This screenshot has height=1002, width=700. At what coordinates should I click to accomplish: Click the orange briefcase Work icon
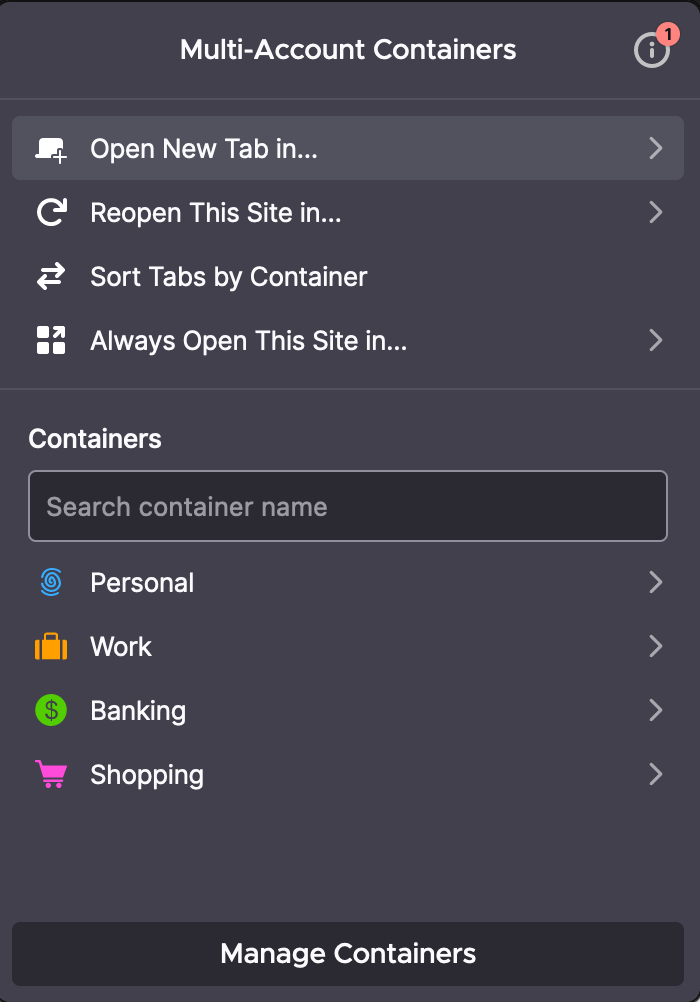(51, 646)
